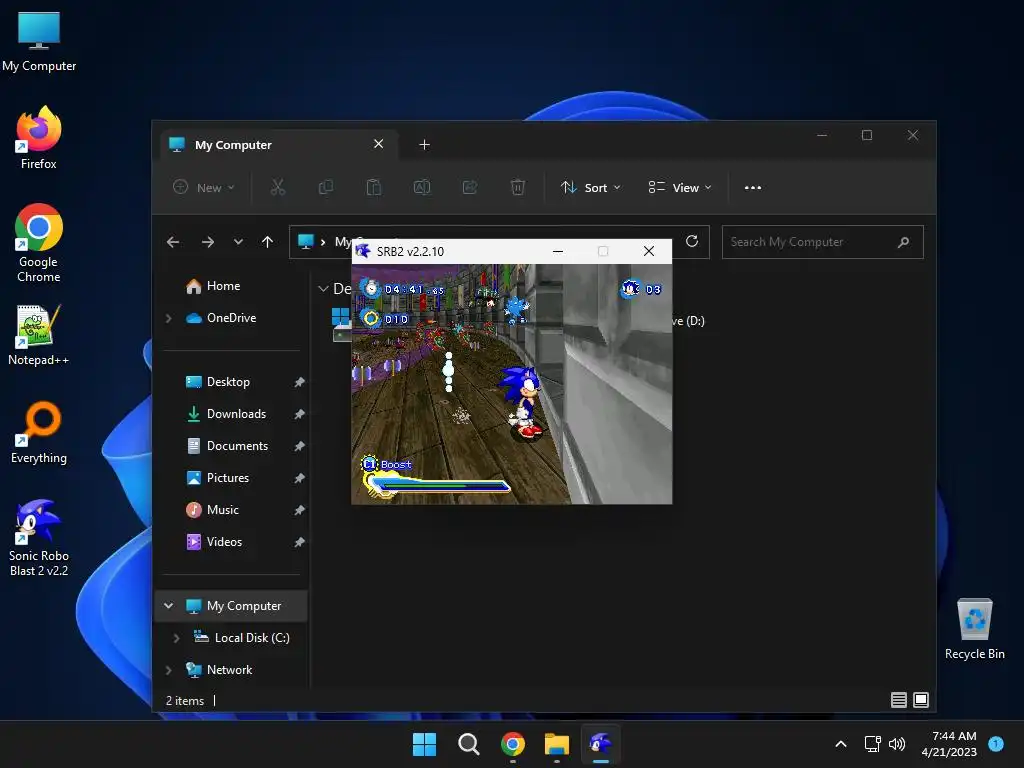Open the notification badge in system tray
The width and height of the screenshot is (1024, 768).
click(996, 743)
